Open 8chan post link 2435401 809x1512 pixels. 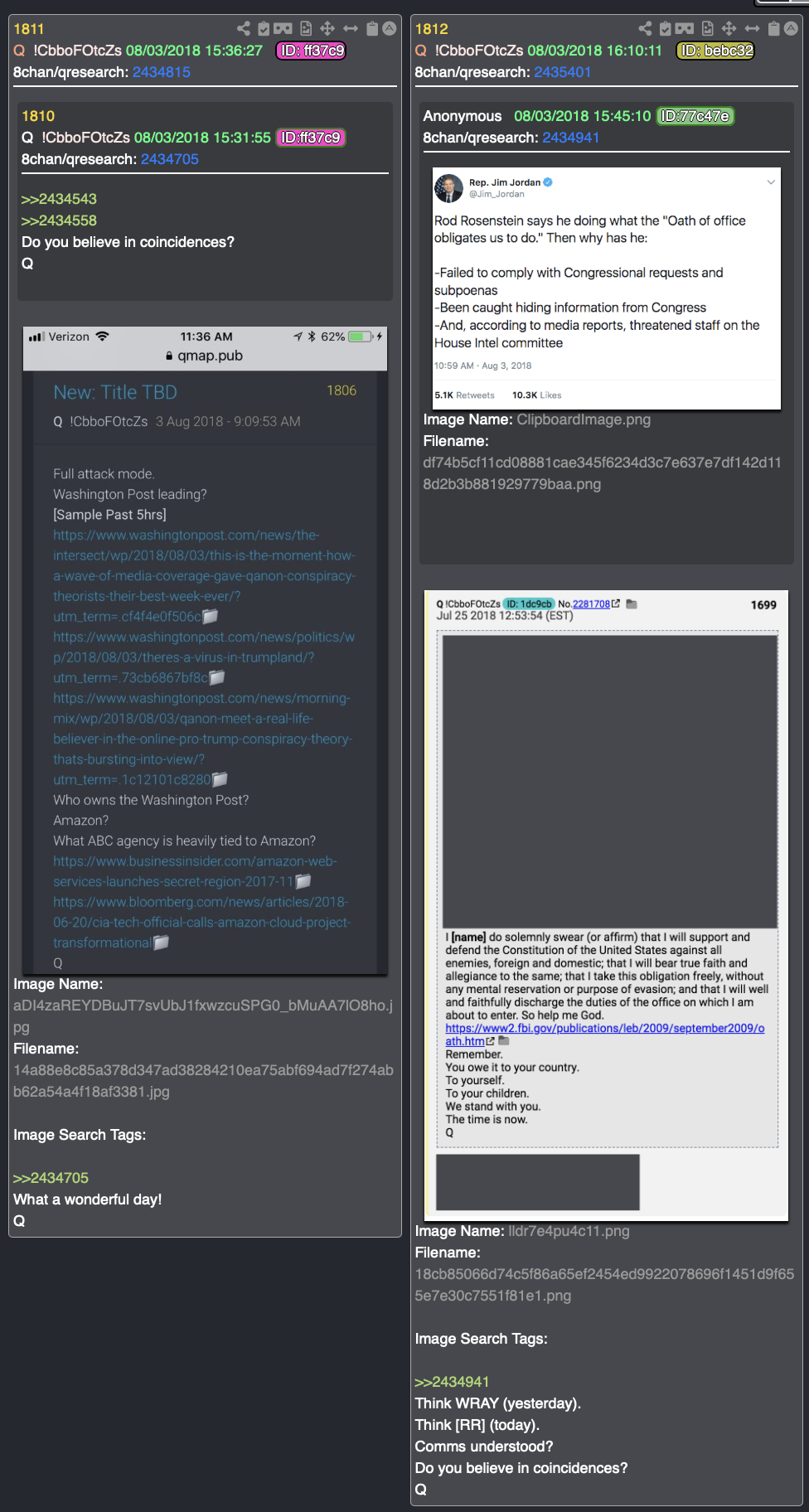pyautogui.click(x=563, y=72)
